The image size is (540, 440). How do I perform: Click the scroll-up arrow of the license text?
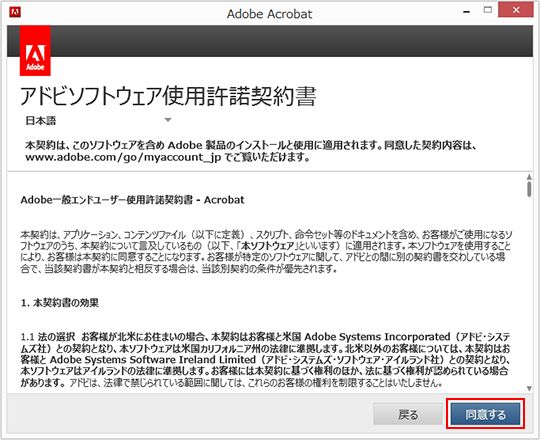tap(529, 177)
